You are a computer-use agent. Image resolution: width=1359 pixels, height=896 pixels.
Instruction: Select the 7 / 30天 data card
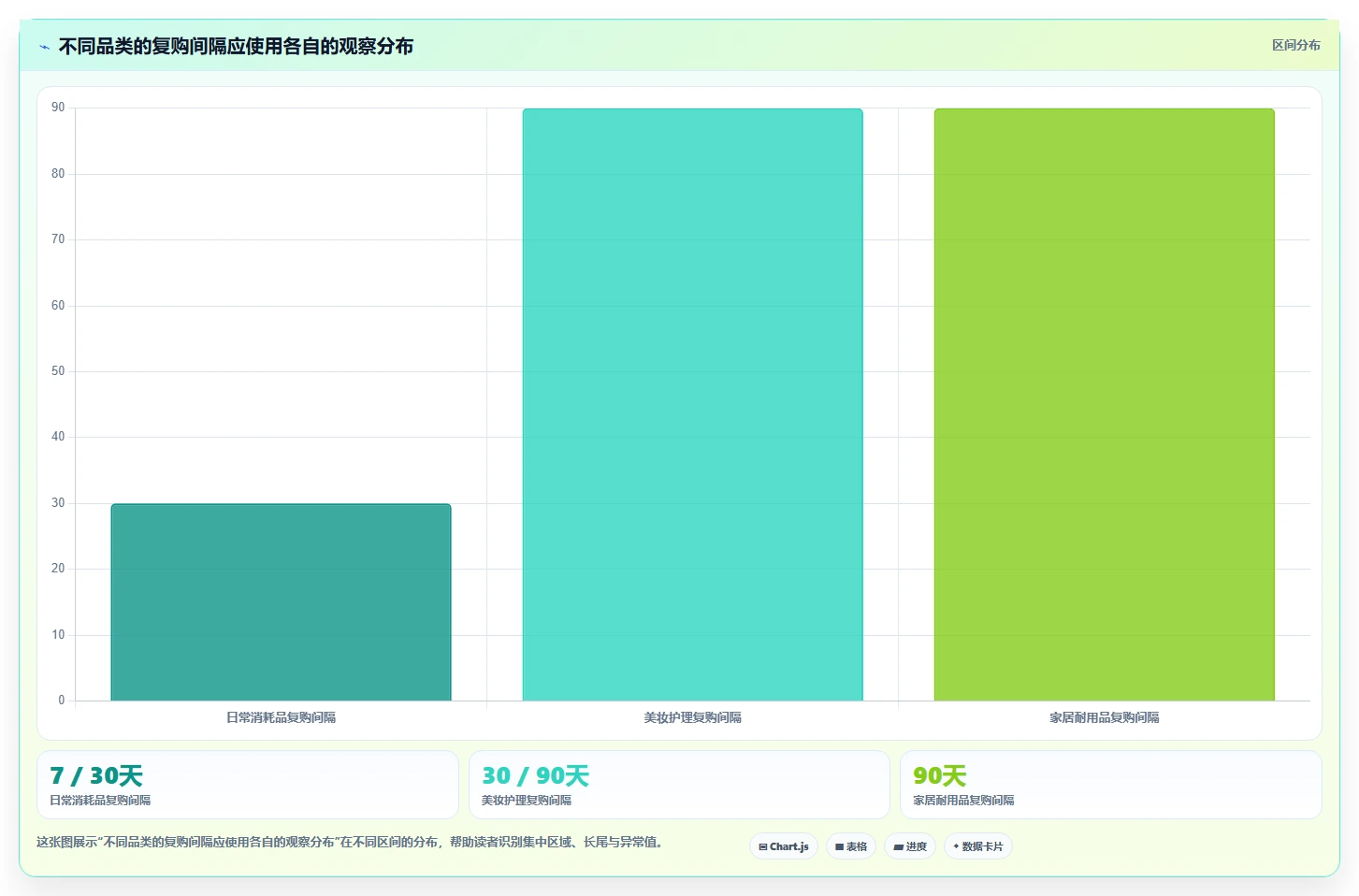coord(248,785)
